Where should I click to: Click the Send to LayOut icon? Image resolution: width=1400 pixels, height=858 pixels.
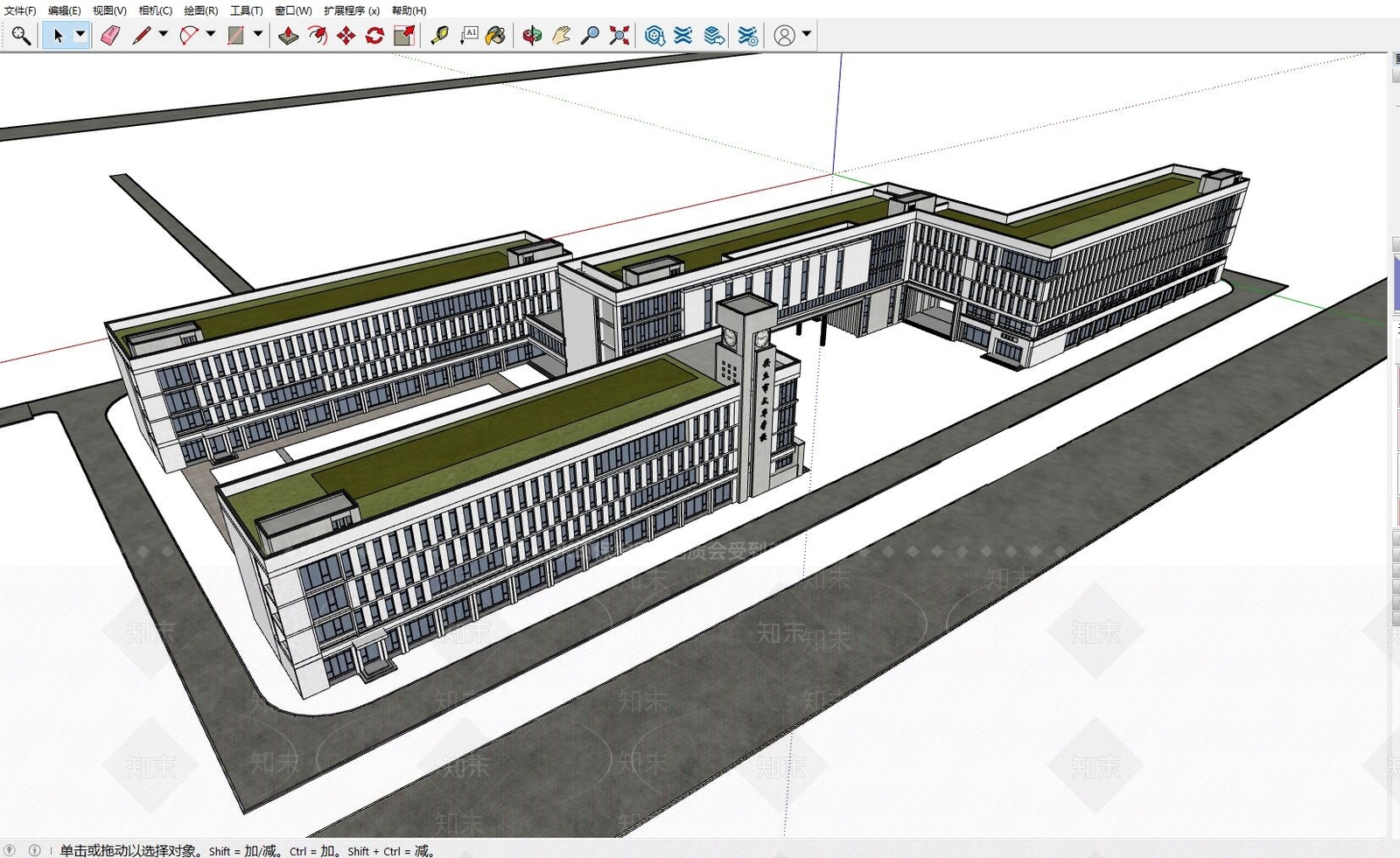coord(714,36)
